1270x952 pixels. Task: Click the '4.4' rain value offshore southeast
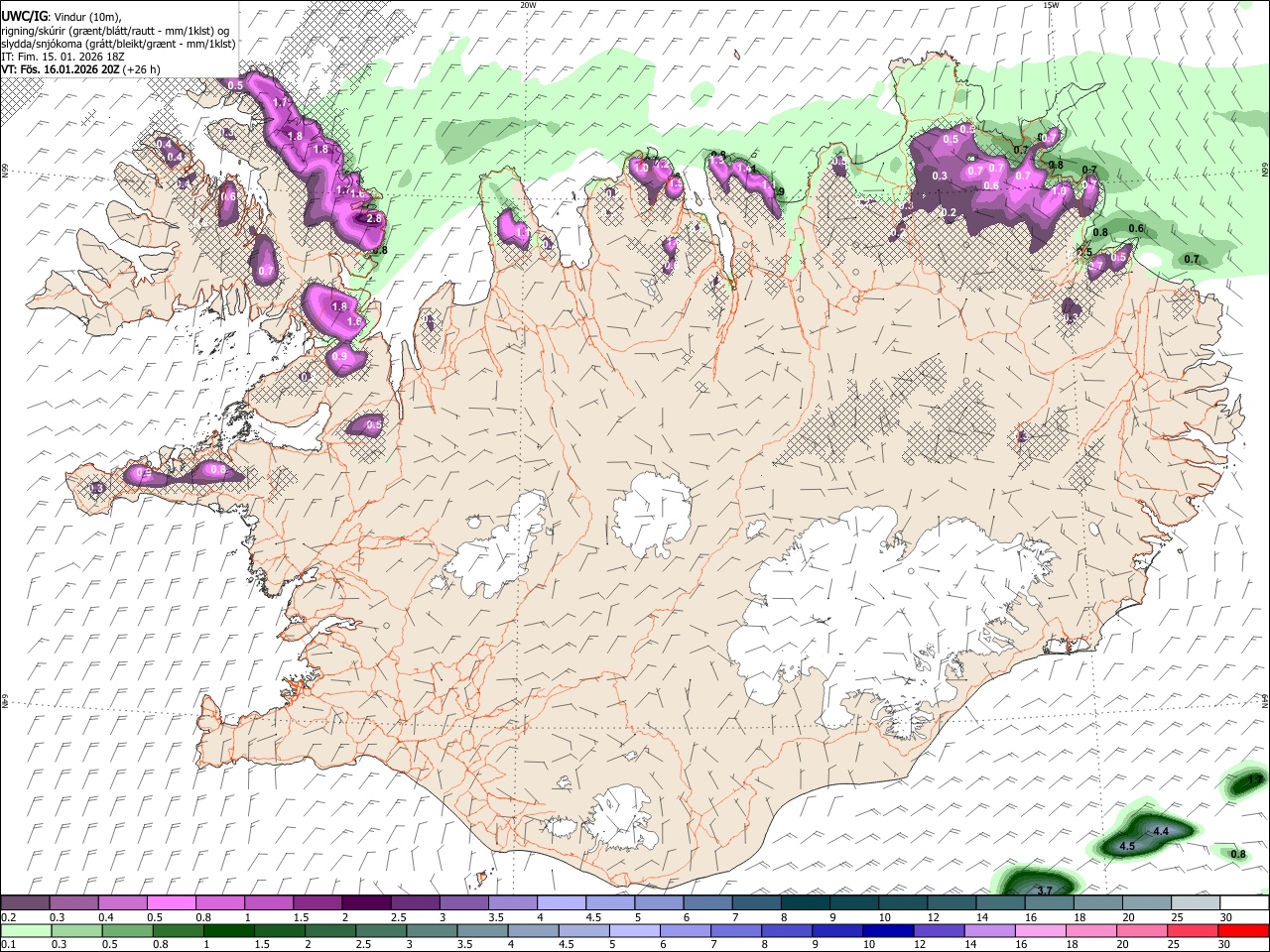(x=1160, y=831)
